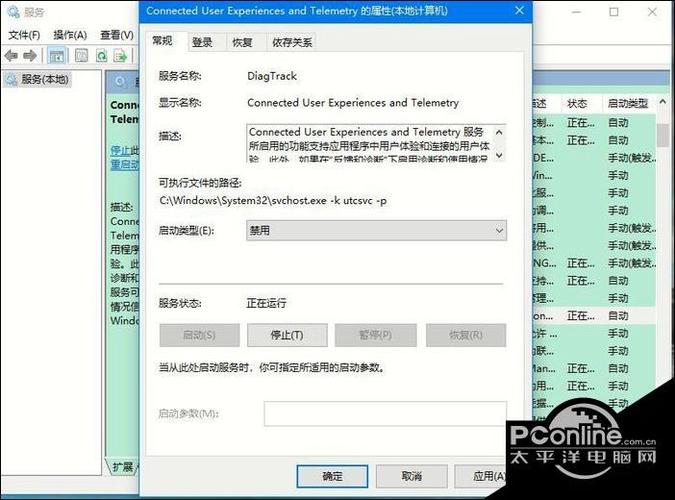Click the 'Man...' row with 自动 startup type
Viewport: 675px width, 500px height.
pyautogui.click(x=594, y=369)
